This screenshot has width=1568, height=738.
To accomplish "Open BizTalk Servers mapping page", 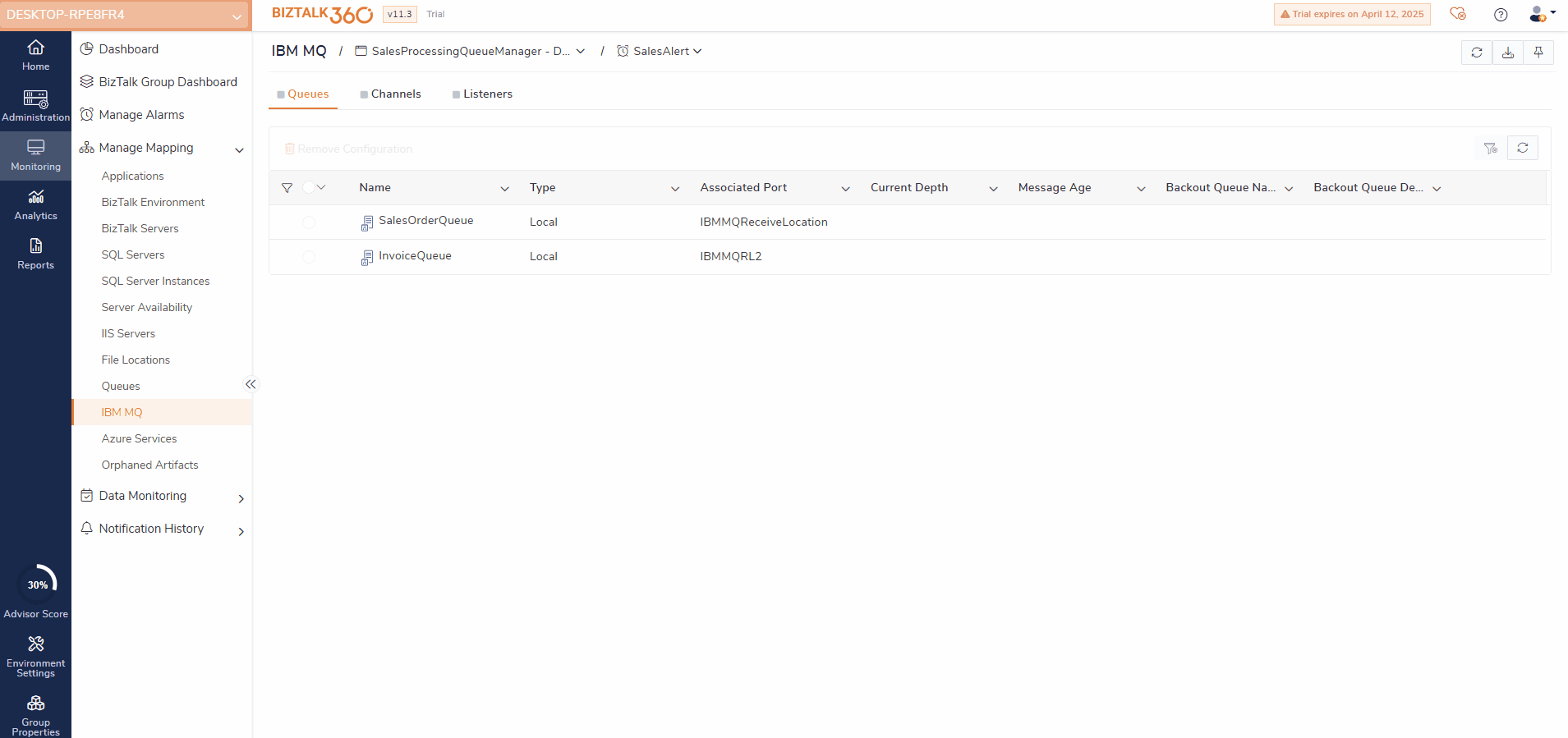I will pyautogui.click(x=140, y=228).
